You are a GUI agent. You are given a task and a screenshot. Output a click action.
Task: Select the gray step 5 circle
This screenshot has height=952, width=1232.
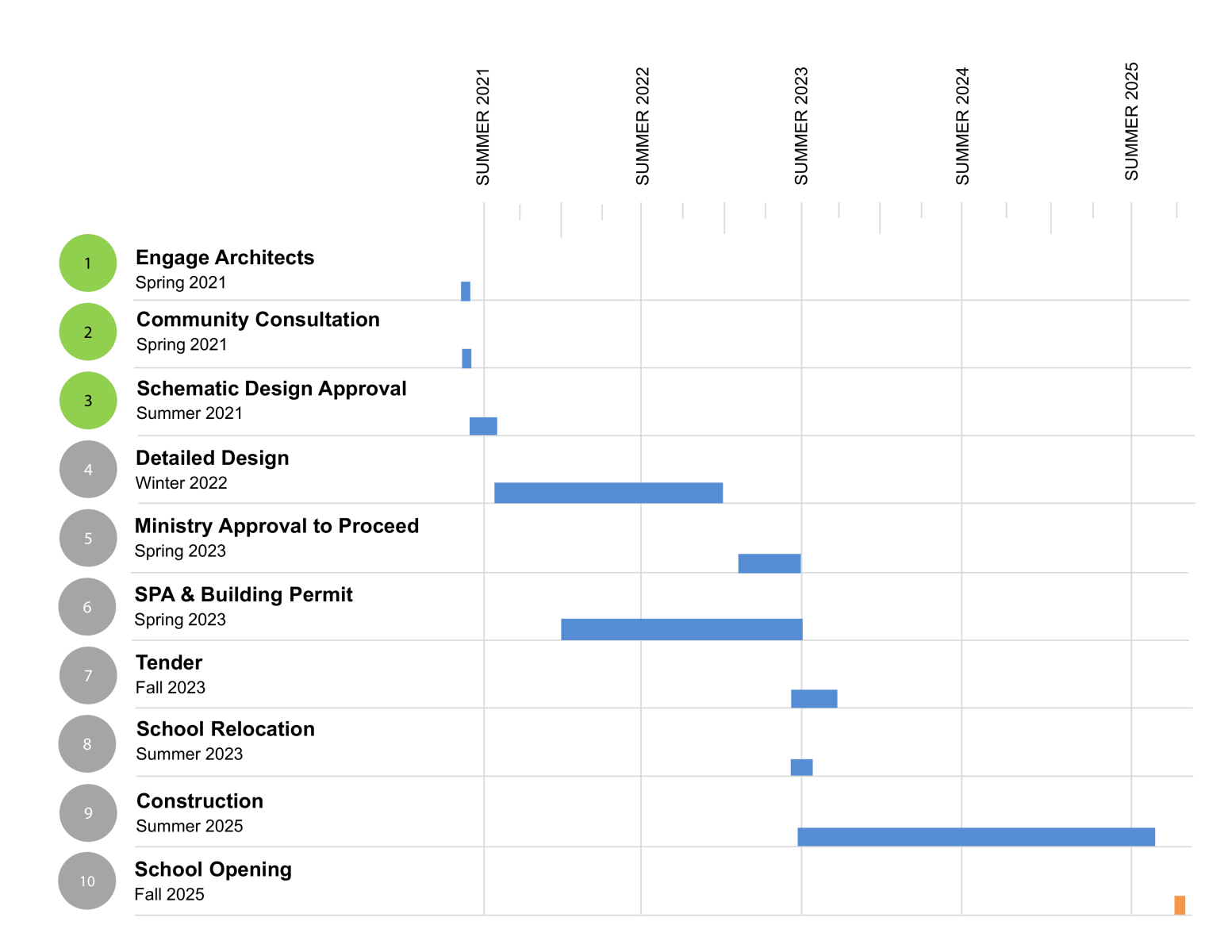[88, 538]
